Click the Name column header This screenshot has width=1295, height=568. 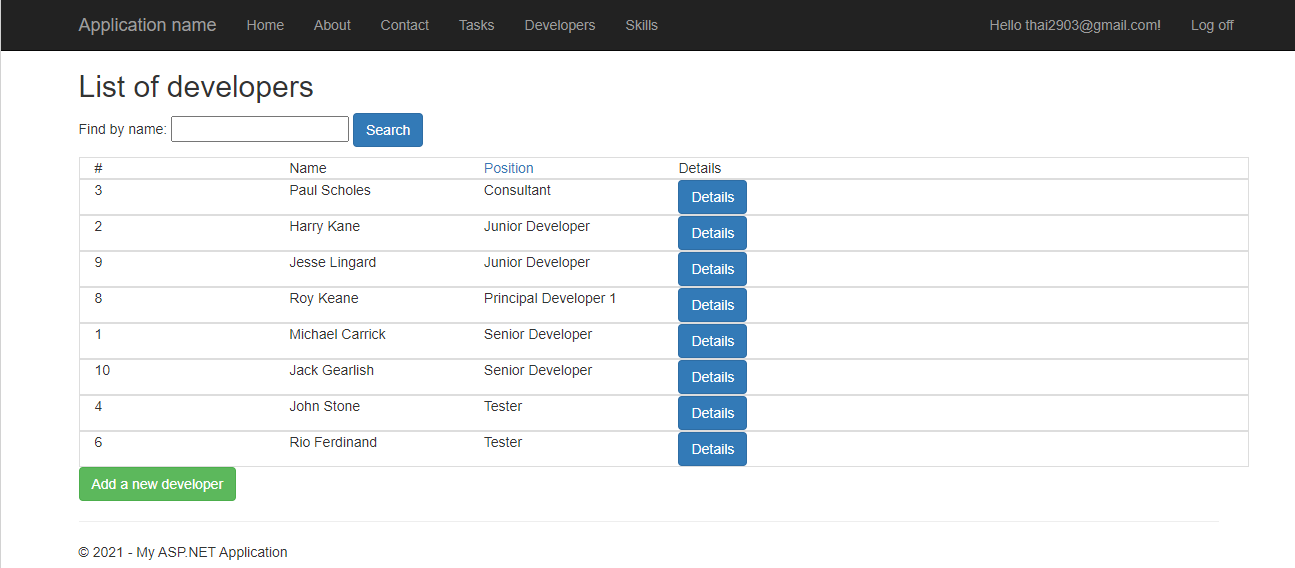pyautogui.click(x=308, y=168)
